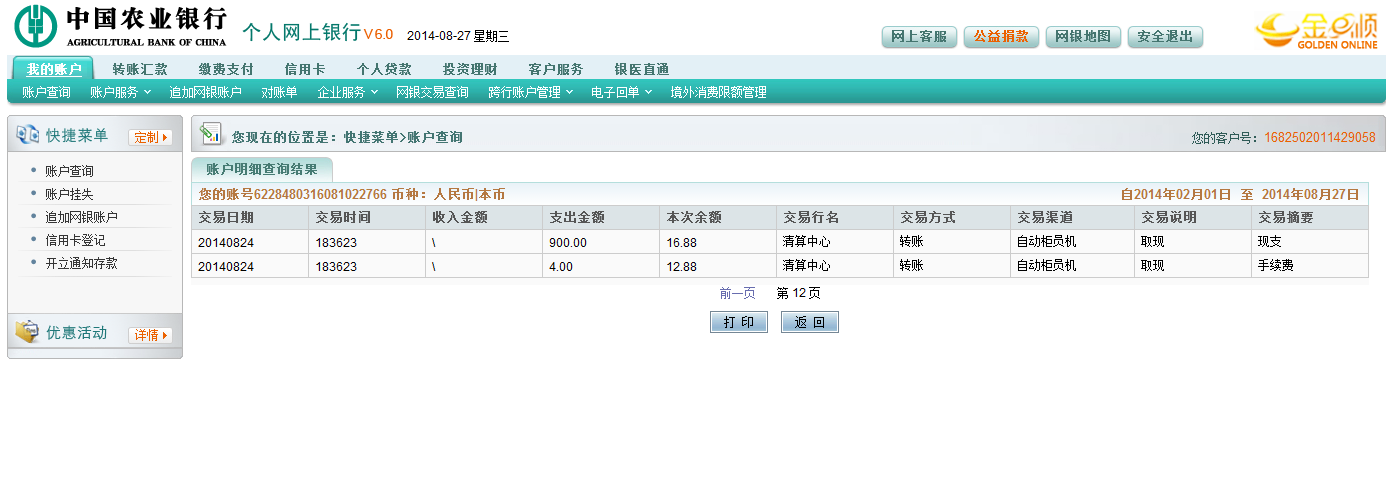Click the 支出金额 column header
Image resolution: width=1396 pixels, height=490 pixels.
tap(602, 217)
